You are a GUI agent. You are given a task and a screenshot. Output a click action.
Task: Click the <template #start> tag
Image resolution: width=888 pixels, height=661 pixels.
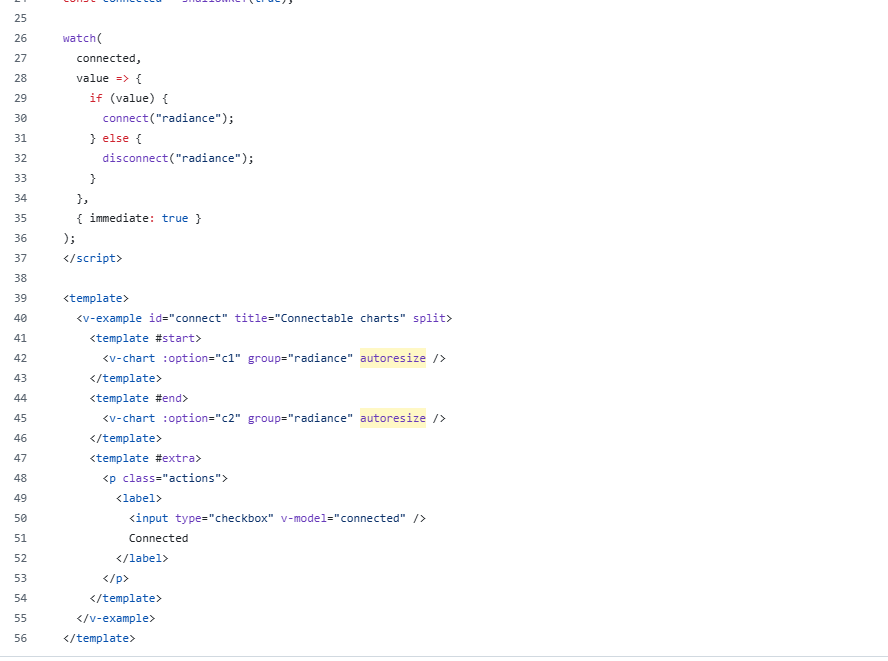pyautogui.click(x=145, y=339)
